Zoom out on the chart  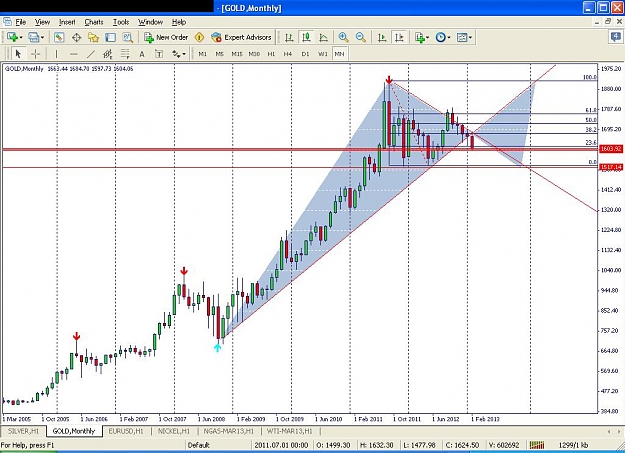pyautogui.click(x=361, y=37)
